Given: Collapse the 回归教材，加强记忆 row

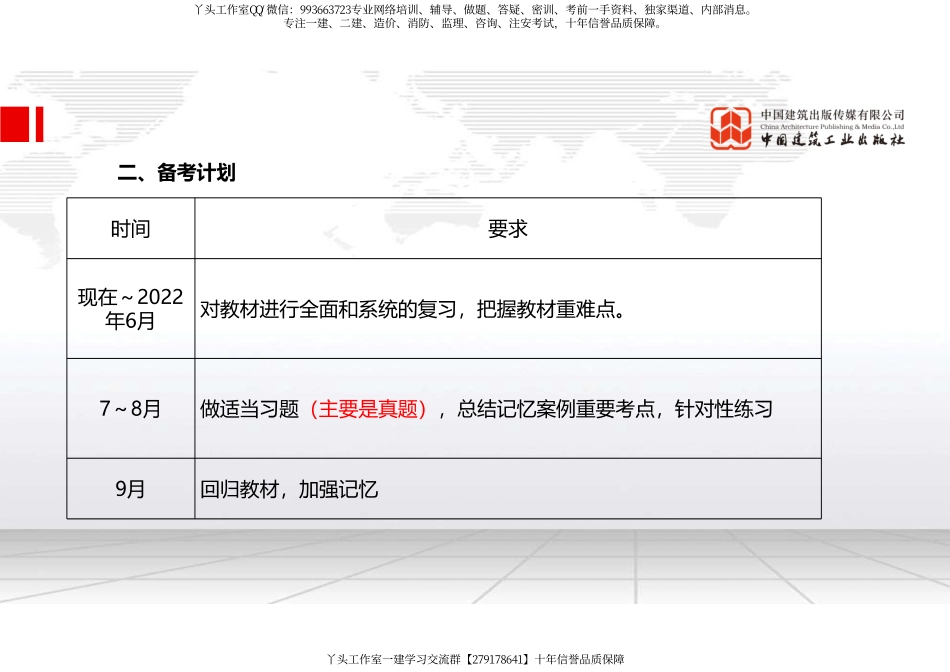Looking at the screenshot, I should [x=290, y=488].
